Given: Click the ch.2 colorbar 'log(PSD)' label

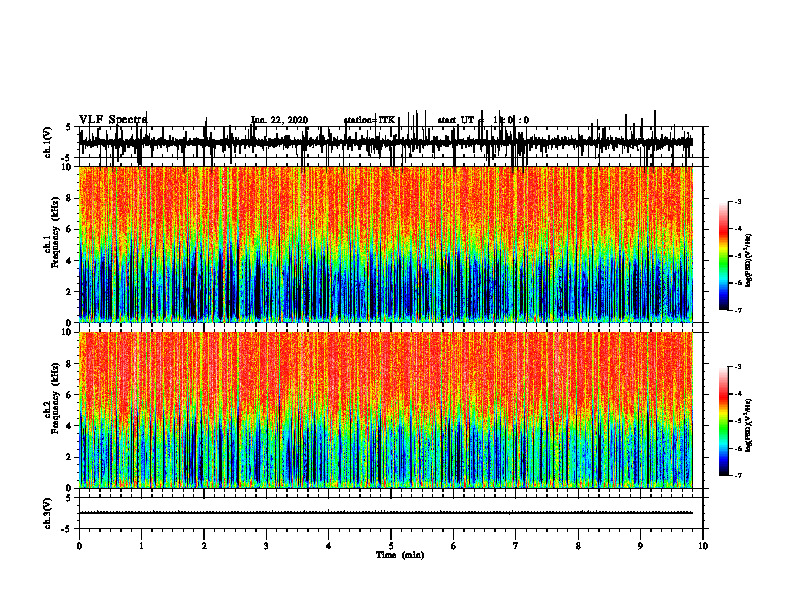Looking at the screenshot, I should coord(749,425).
